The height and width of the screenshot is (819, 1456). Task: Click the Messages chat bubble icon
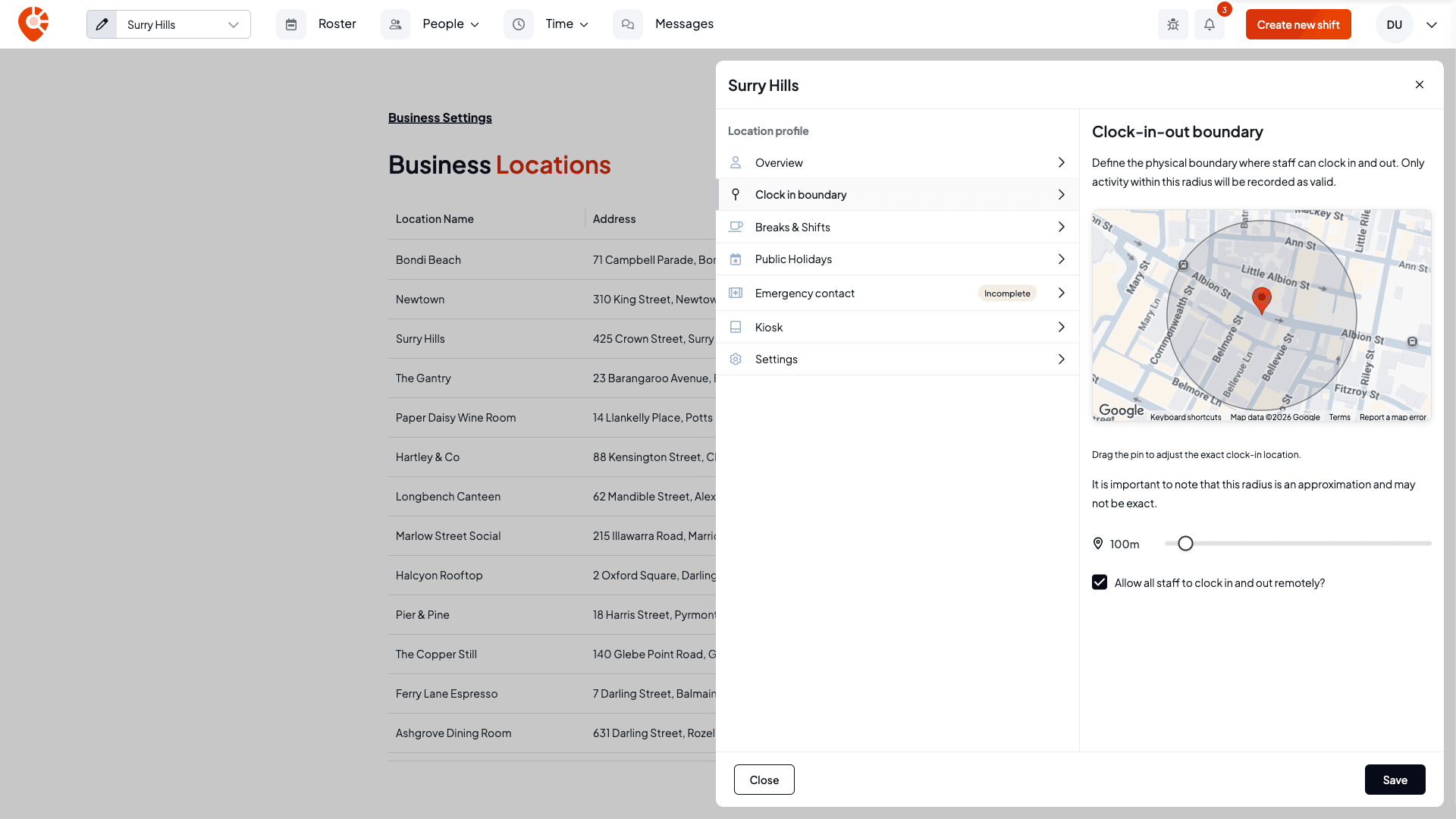click(628, 24)
